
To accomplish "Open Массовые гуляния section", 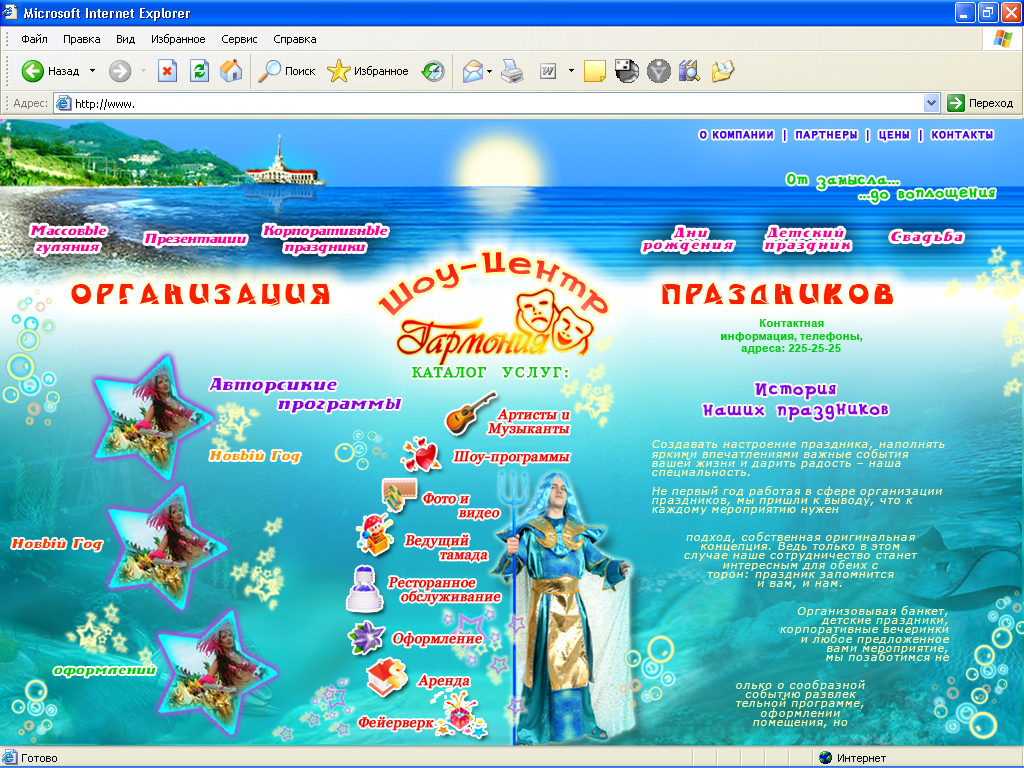I will coord(68,238).
